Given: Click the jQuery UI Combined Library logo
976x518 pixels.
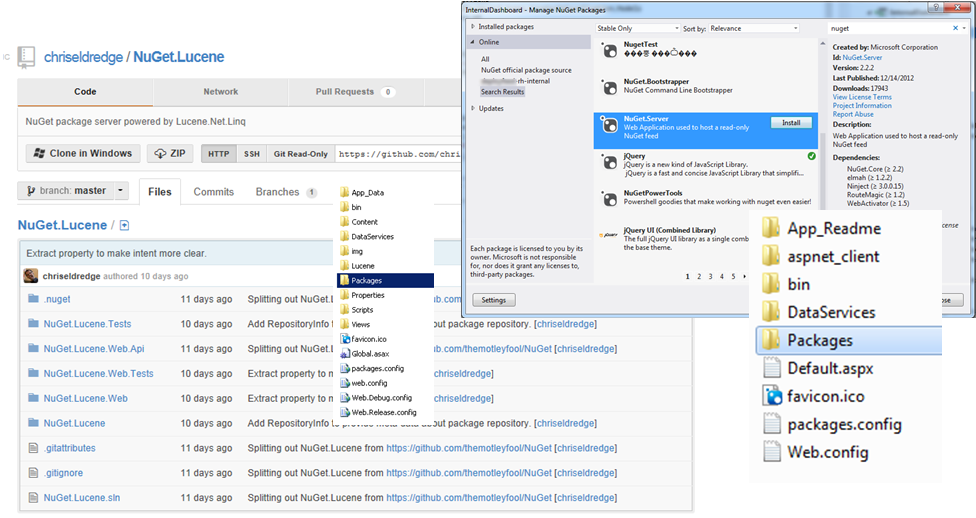Looking at the screenshot, I should point(607,234).
